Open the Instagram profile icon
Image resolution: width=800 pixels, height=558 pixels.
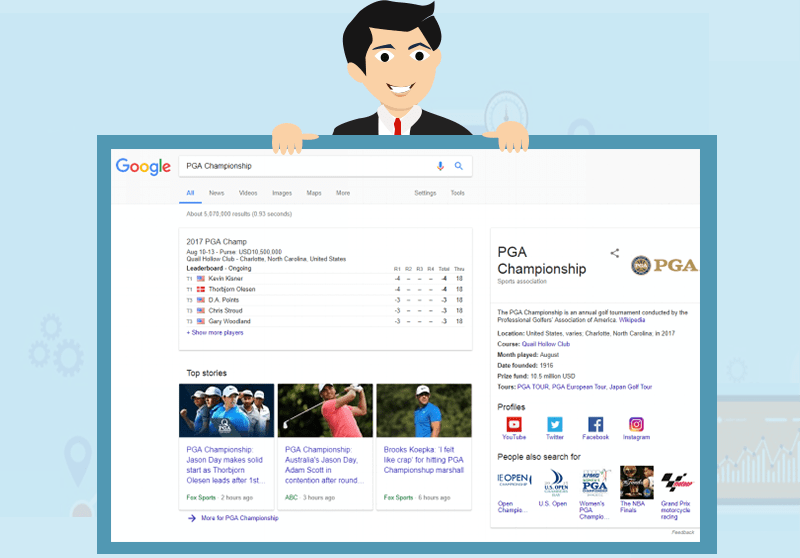[636, 424]
